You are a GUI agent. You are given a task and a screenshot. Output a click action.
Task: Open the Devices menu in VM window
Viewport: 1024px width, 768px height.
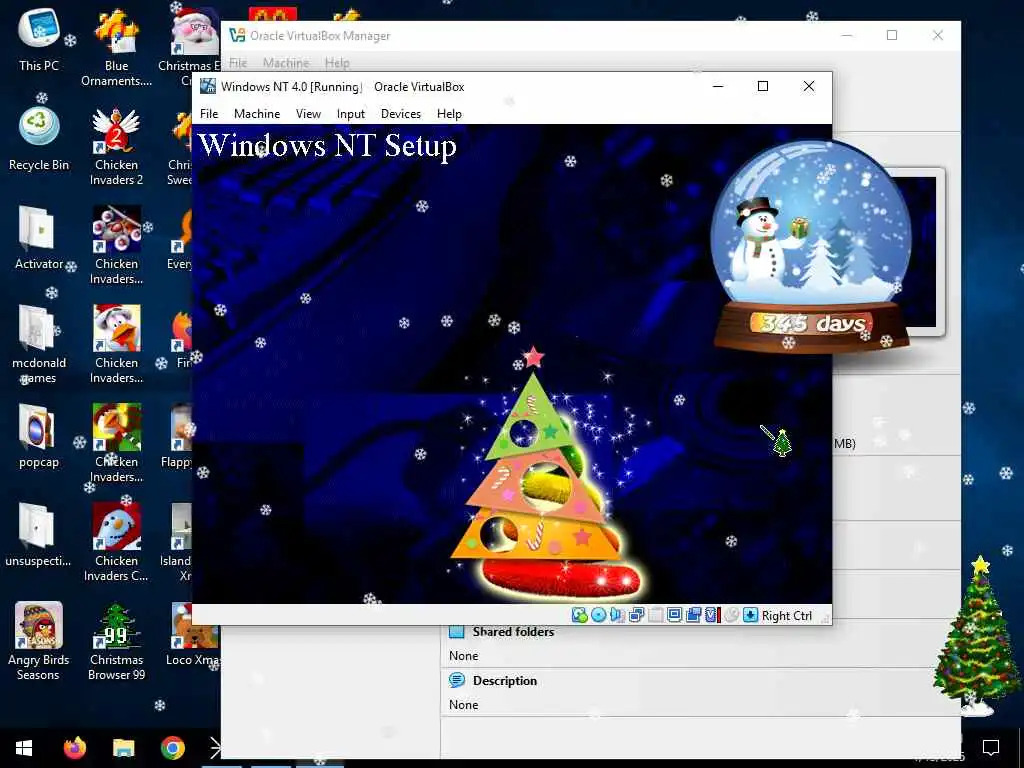click(x=401, y=114)
